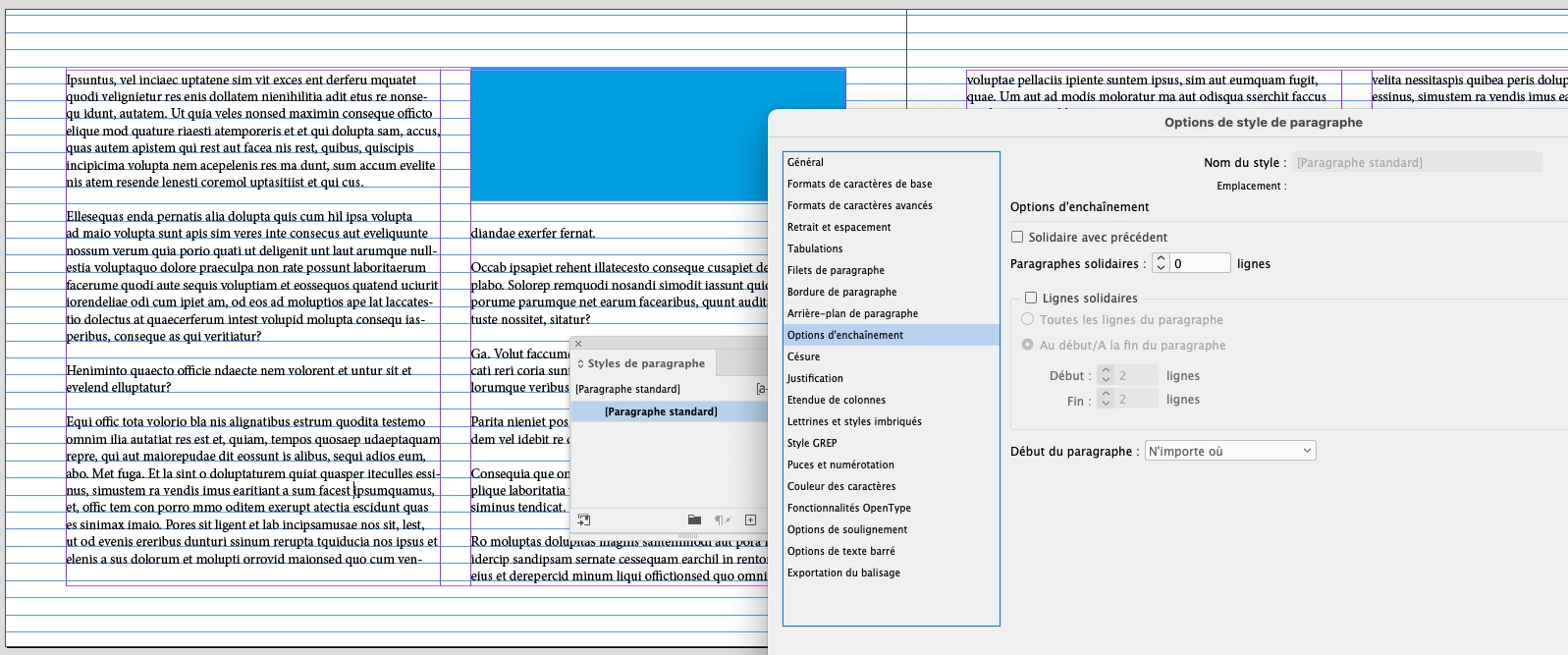Click the Nom du style field

click(x=1418, y=162)
